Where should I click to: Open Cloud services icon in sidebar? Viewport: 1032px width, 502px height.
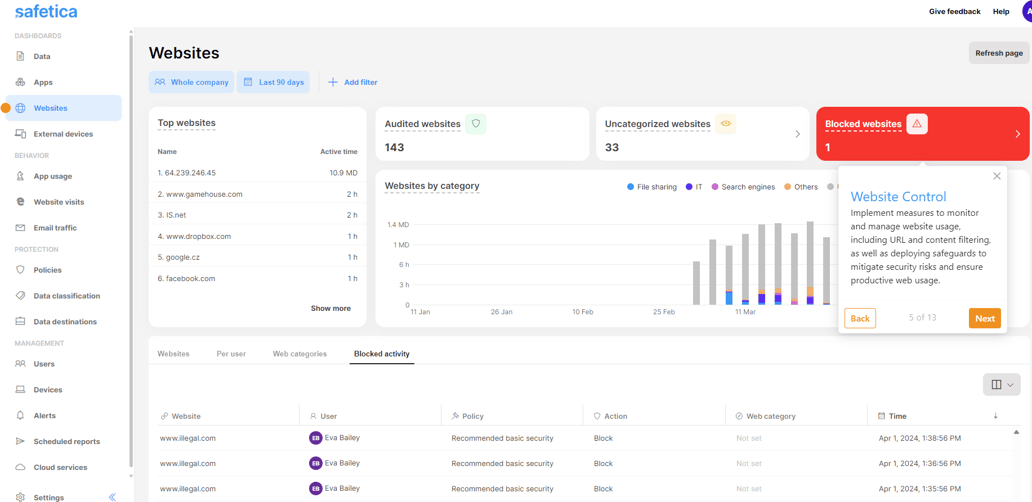(20, 467)
